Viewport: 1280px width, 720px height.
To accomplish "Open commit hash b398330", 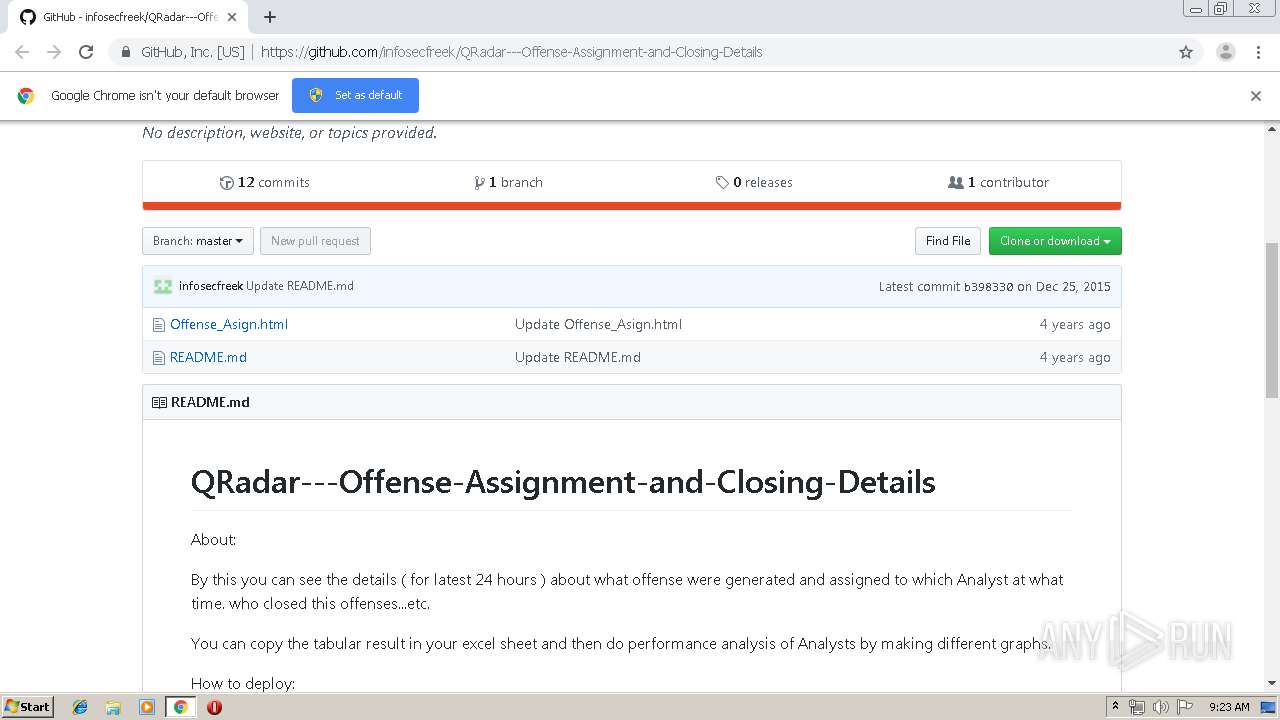I will tap(988, 287).
